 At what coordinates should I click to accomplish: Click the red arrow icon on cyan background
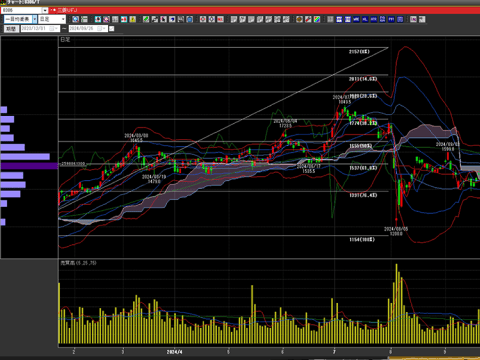point(124,19)
